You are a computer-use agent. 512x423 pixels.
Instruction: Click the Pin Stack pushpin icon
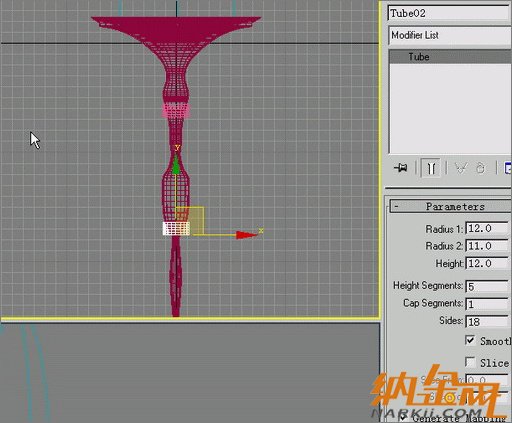click(401, 168)
